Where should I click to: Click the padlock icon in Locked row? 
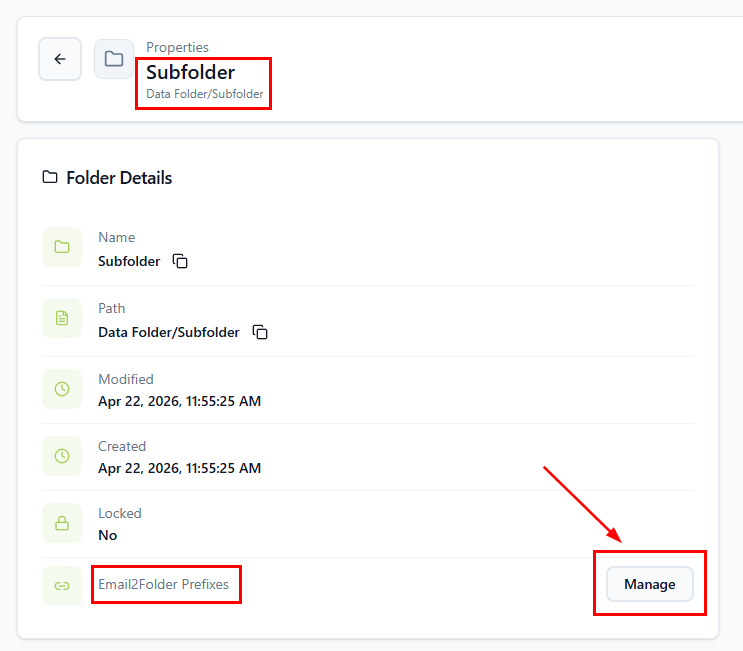coord(62,523)
